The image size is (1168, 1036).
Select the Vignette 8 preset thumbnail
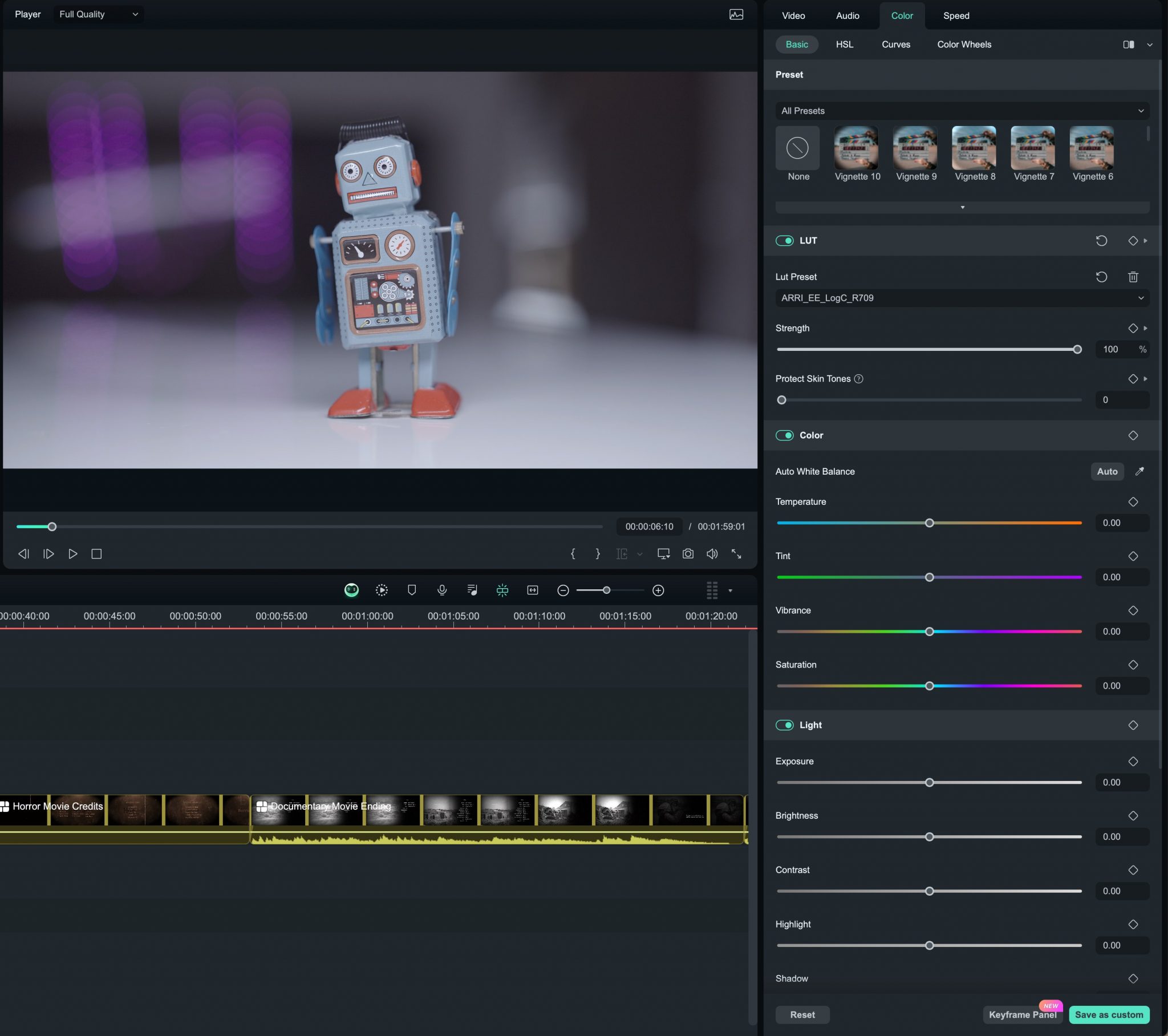[x=974, y=148]
